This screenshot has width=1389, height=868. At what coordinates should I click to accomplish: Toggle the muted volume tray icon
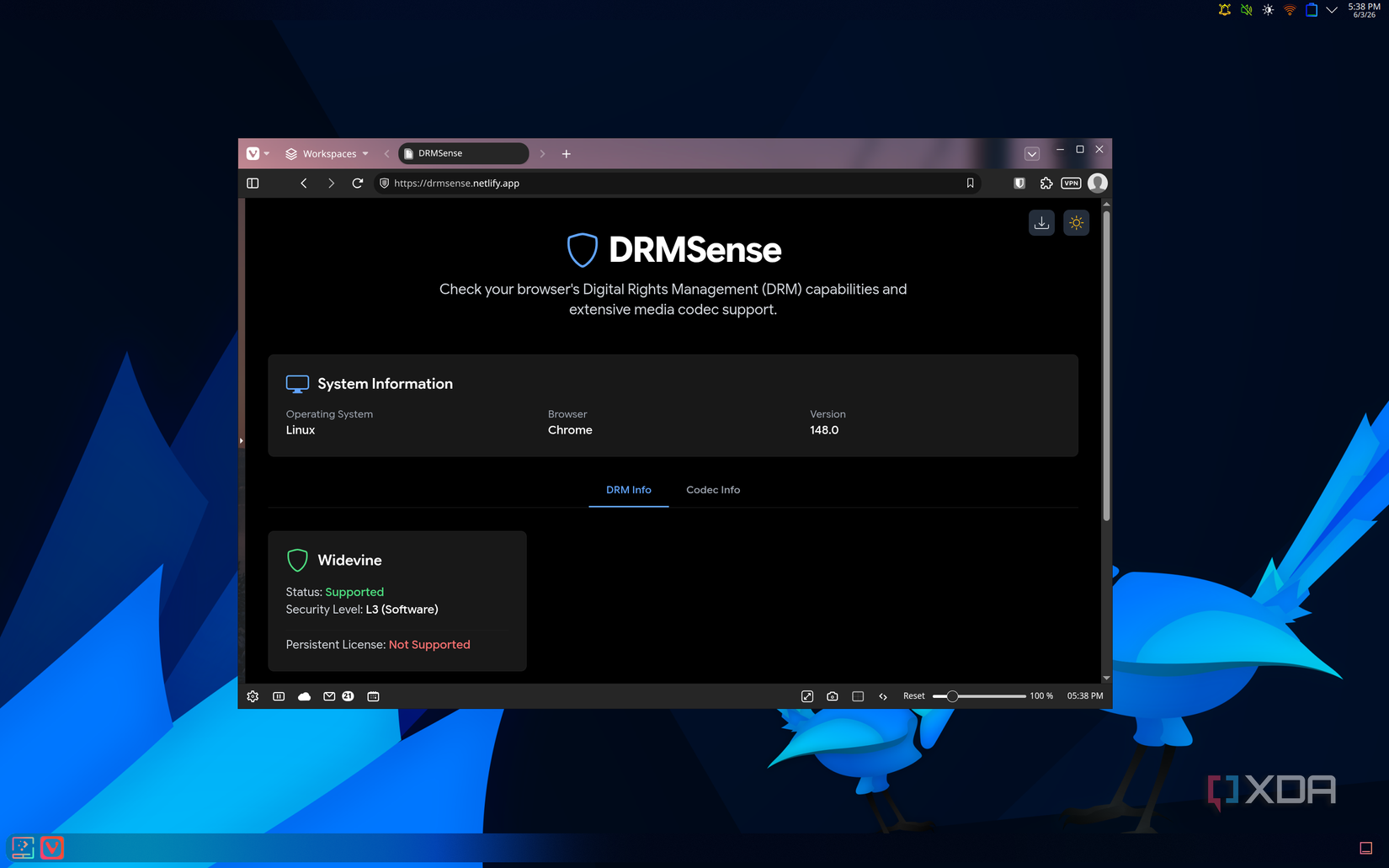coord(1247,10)
